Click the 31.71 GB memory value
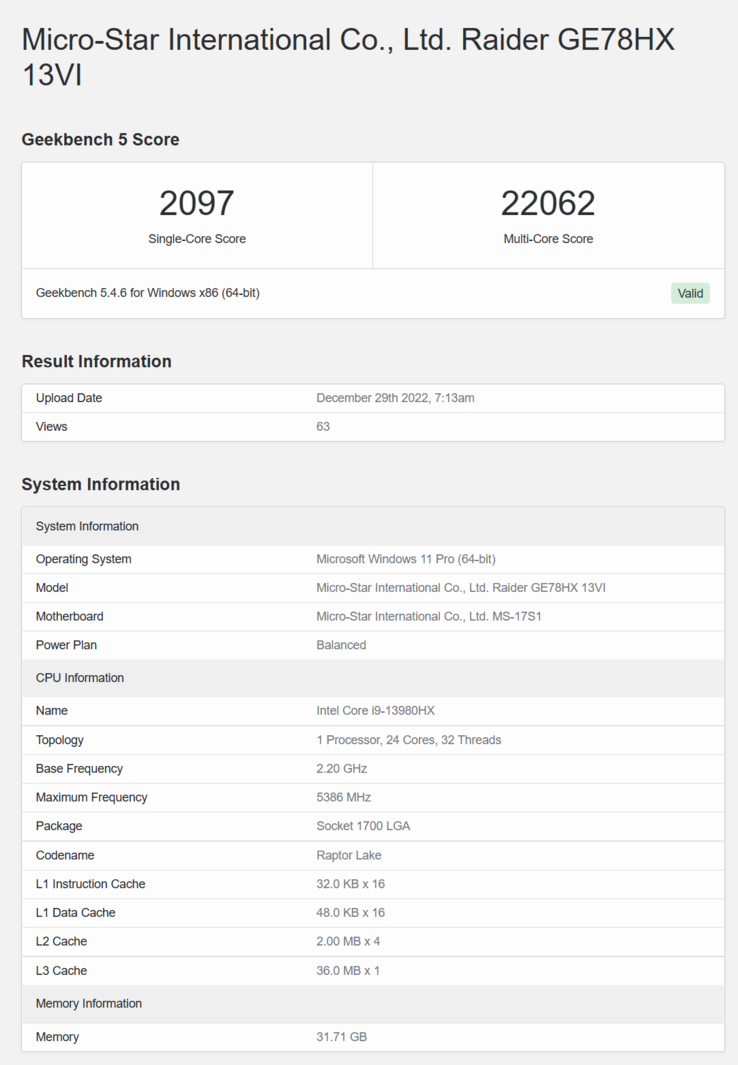Viewport: 738px width, 1065px height. pos(341,1037)
